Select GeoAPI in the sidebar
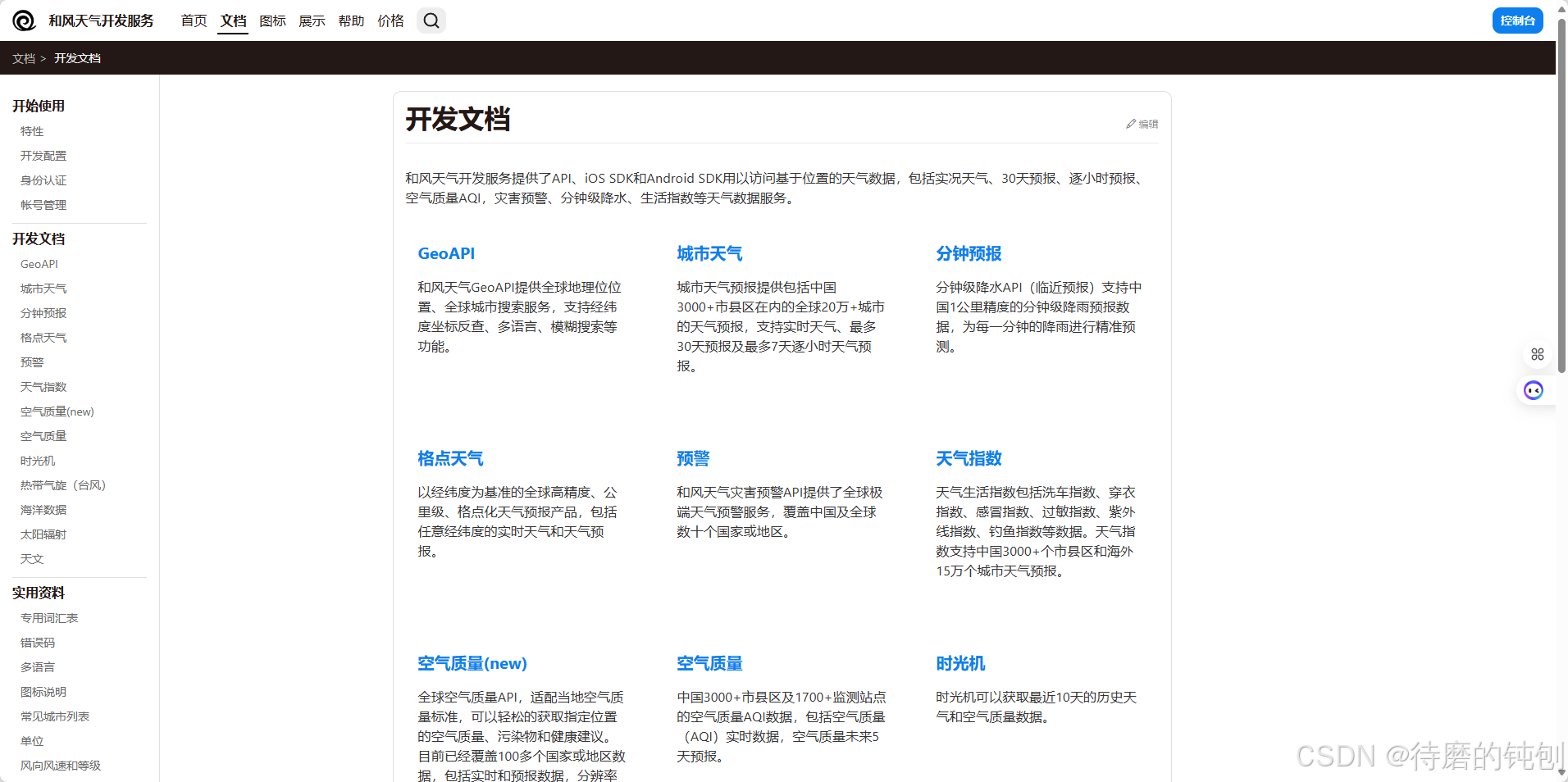Screen dimensions: 1568x782 39,264
